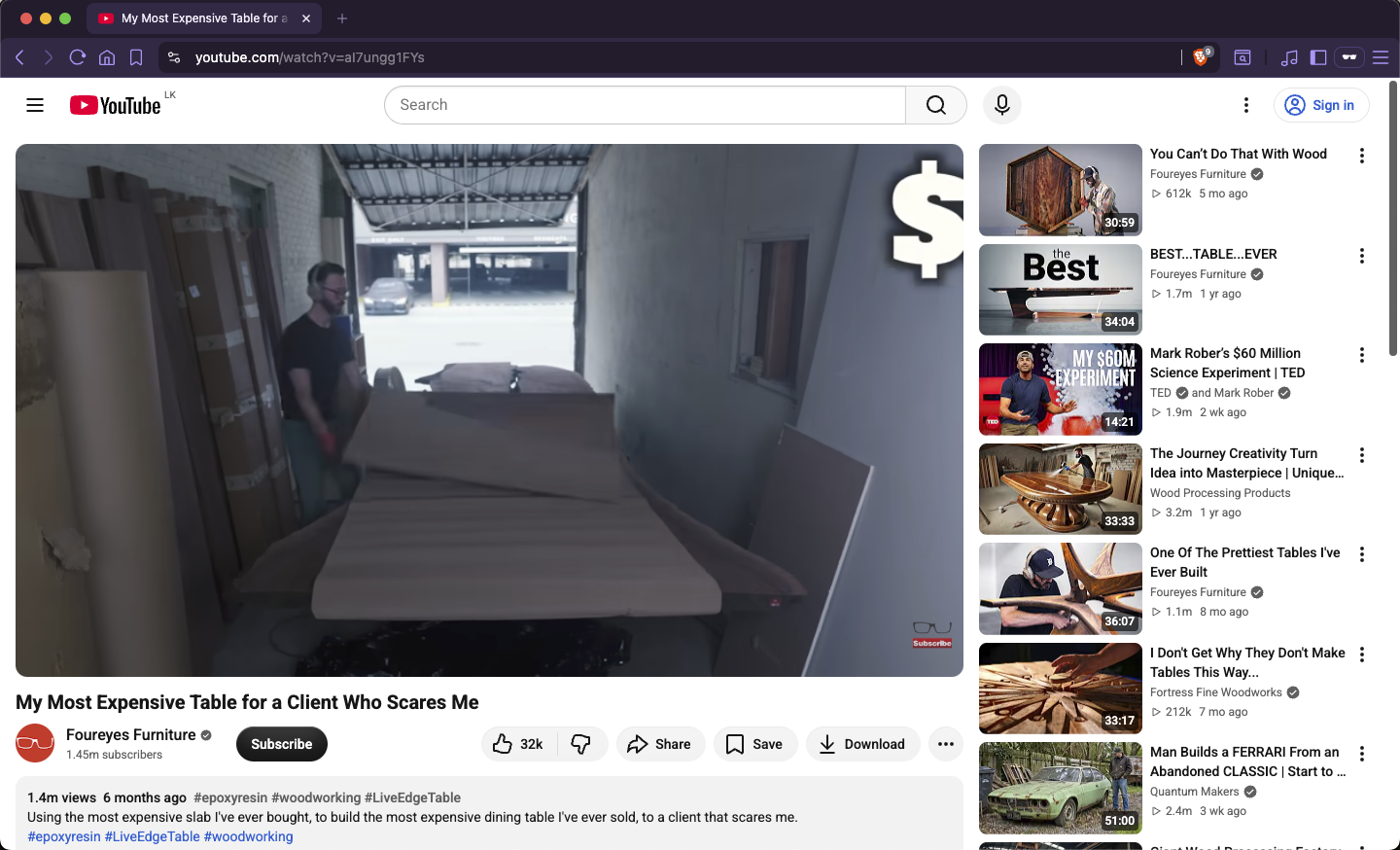Select the 'My Most Expensive Table' tab
The width and height of the screenshot is (1400, 850).
(x=204, y=18)
